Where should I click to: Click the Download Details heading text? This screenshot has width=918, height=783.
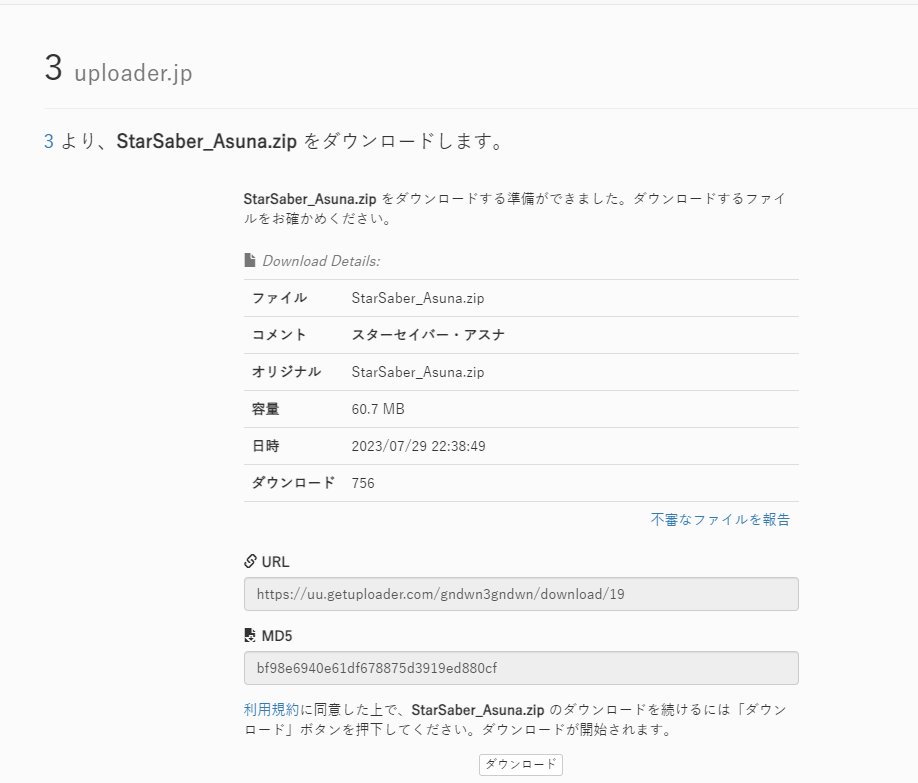[x=321, y=261]
